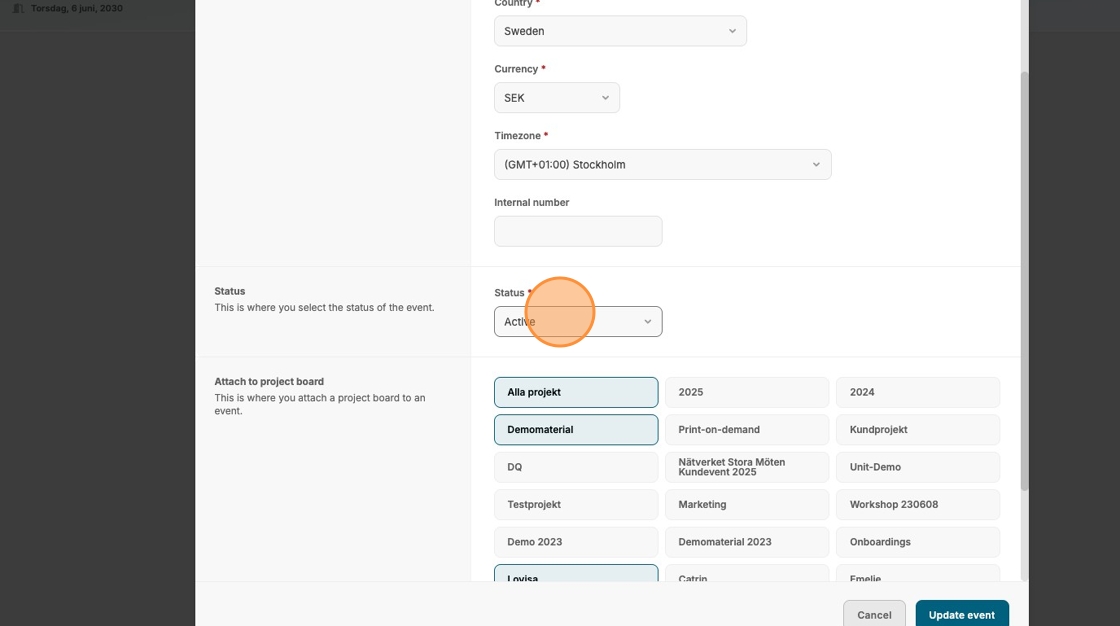
Task: Open the Timezone dropdown showing Stockholm
Action: click(662, 165)
